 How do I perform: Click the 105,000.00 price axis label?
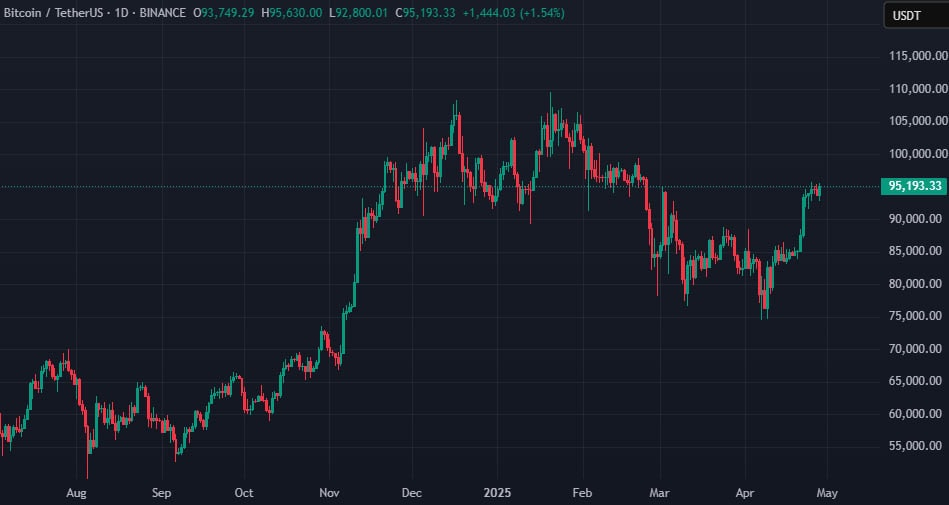click(918, 121)
